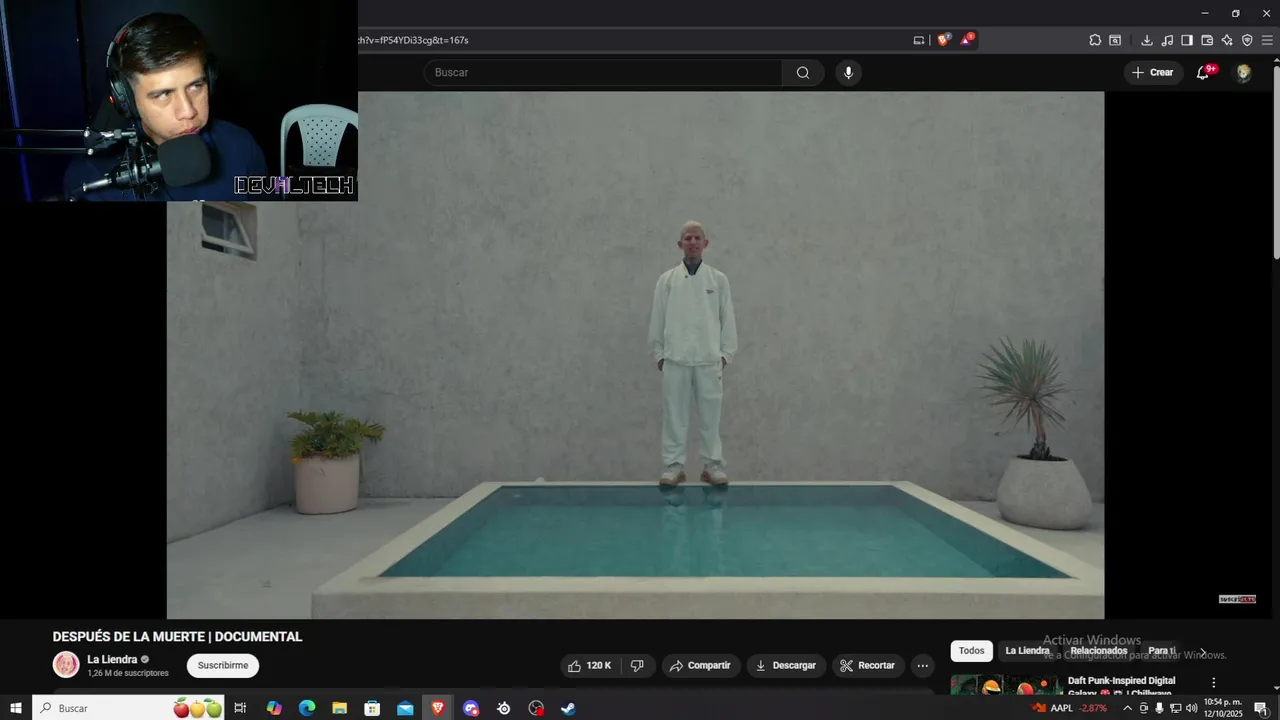The image size is (1280, 720).
Task: Open the browser extensions puzzle icon
Action: (1095, 40)
